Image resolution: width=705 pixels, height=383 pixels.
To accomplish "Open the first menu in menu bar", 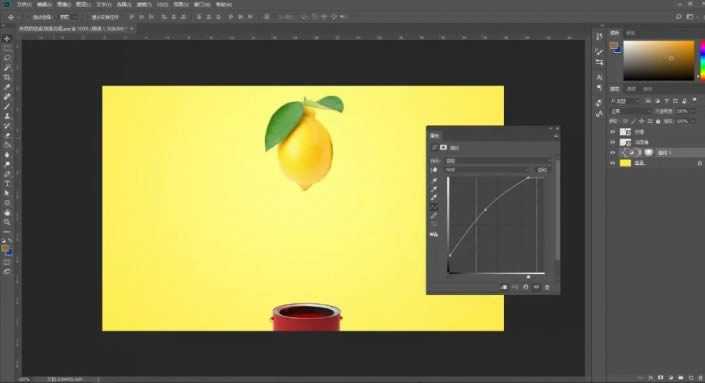I will 24,4.
